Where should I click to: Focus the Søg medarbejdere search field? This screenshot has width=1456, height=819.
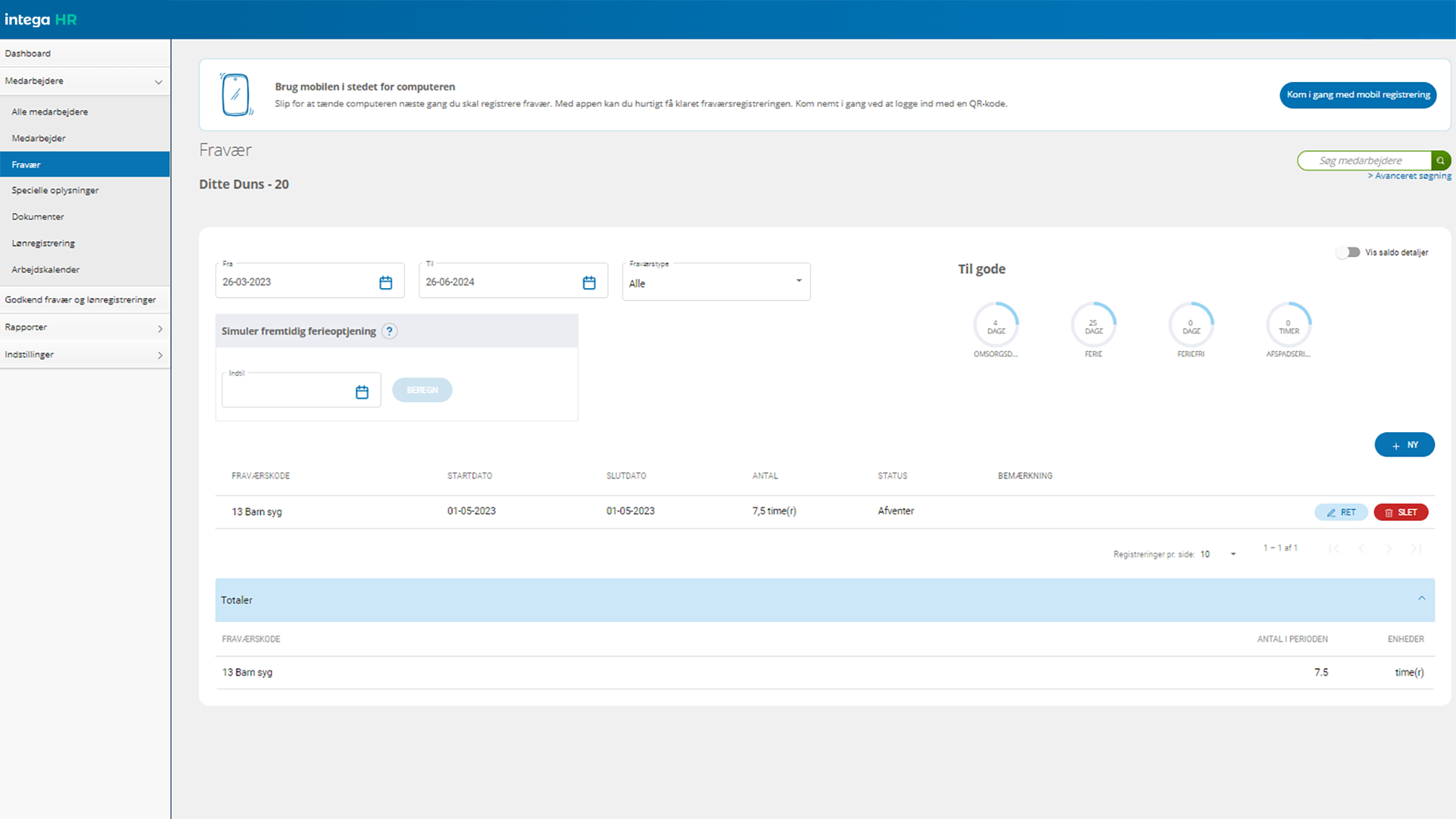point(1363,161)
